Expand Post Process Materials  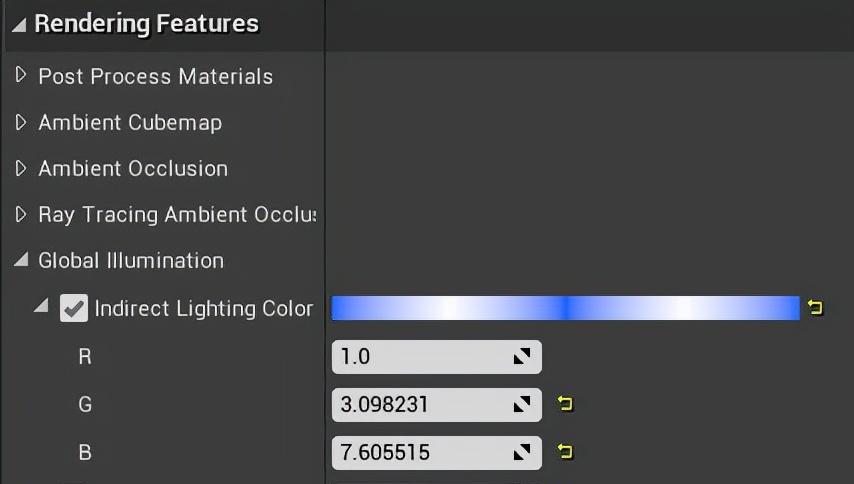coord(21,76)
